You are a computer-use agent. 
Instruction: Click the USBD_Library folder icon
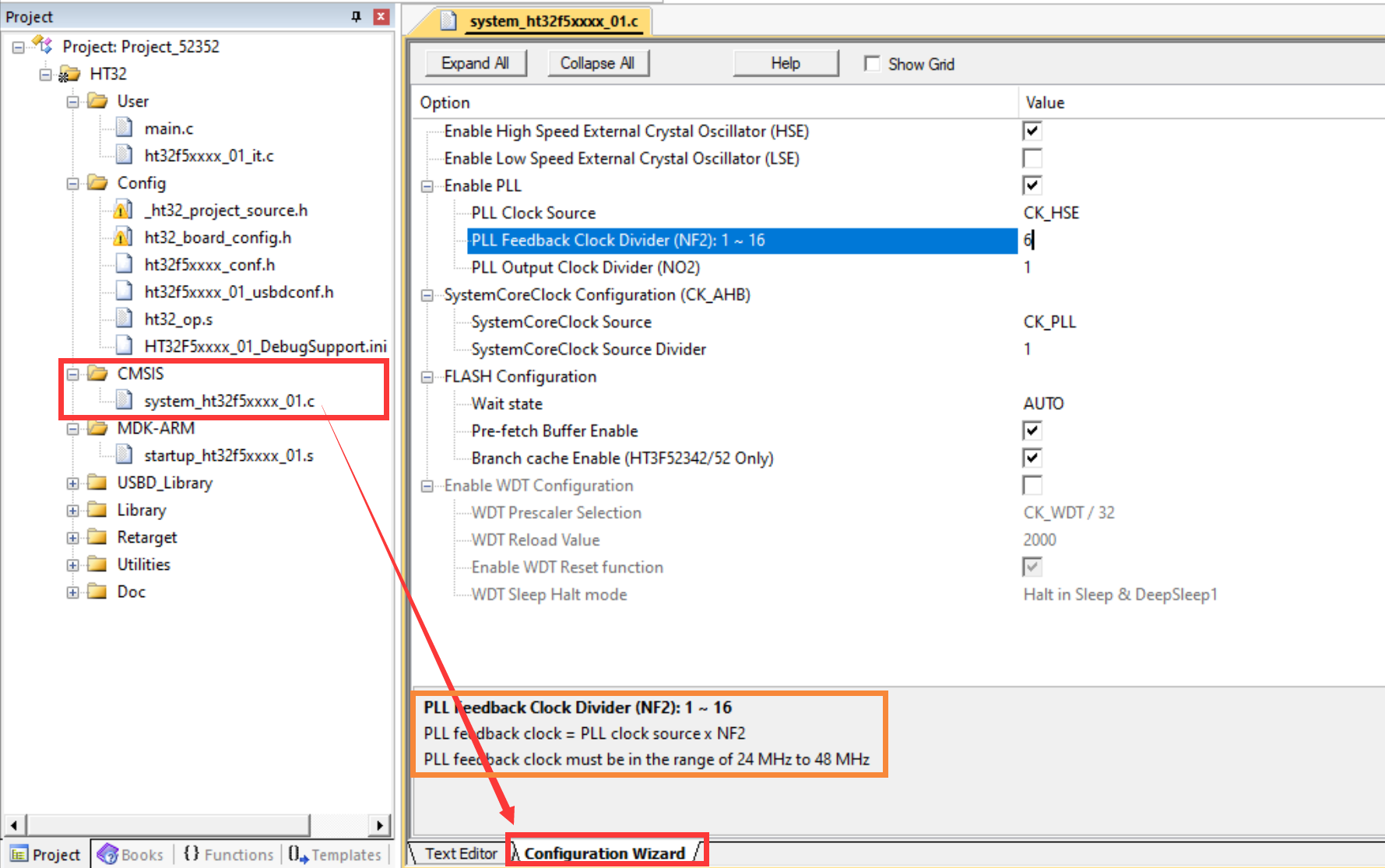click(97, 483)
